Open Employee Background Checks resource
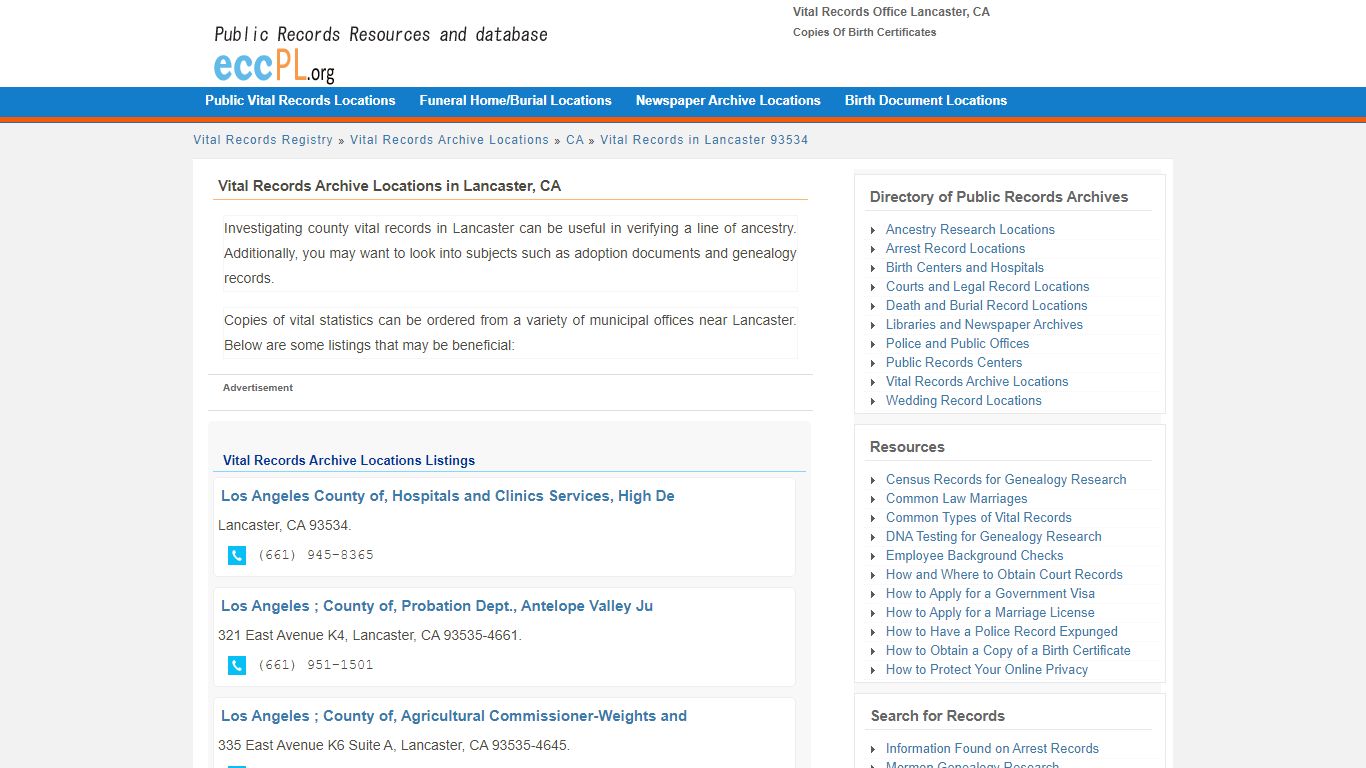Screen dimensions: 1366x768 [x=974, y=555]
